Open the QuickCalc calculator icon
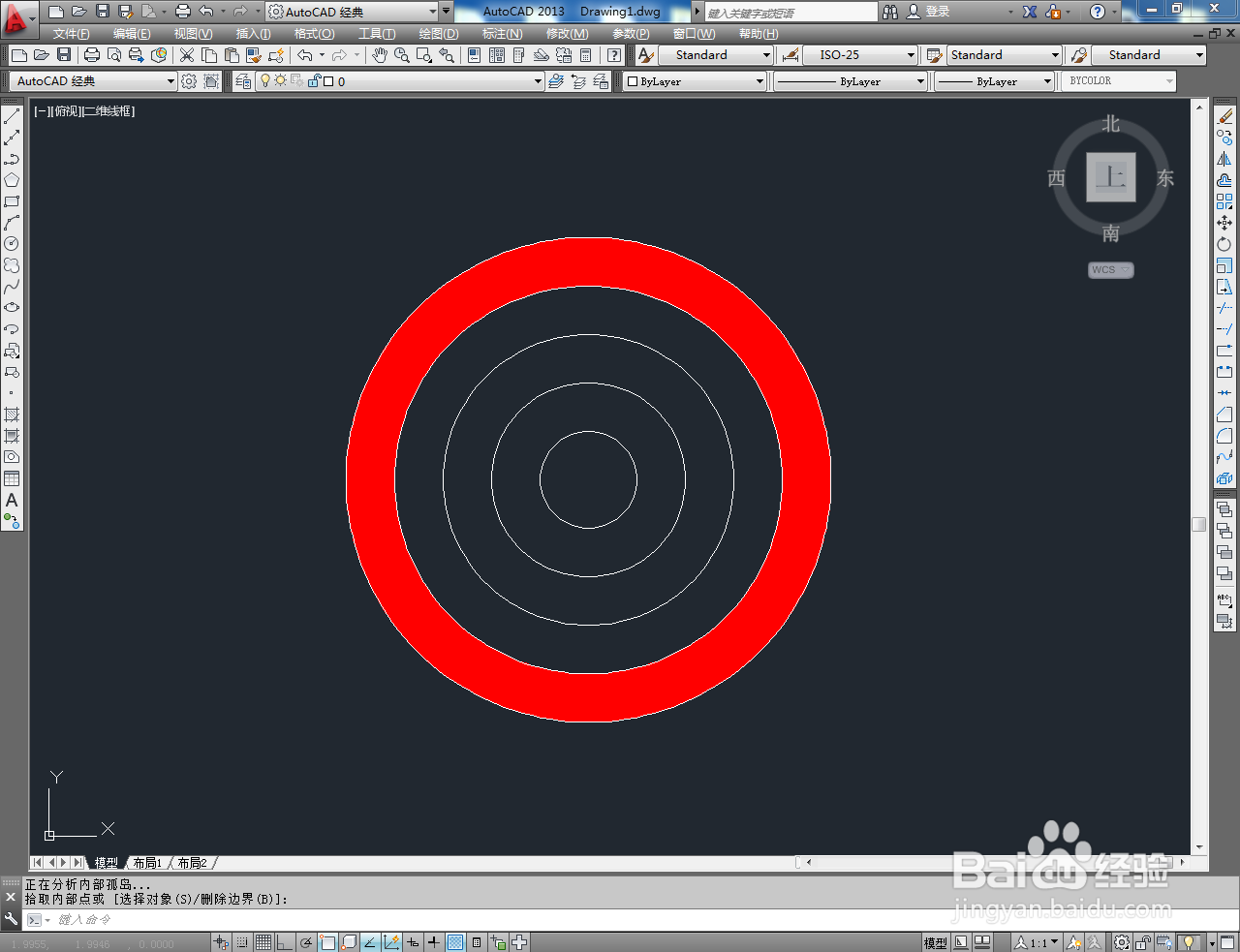Image resolution: width=1240 pixels, height=952 pixels. coord(586,55)
